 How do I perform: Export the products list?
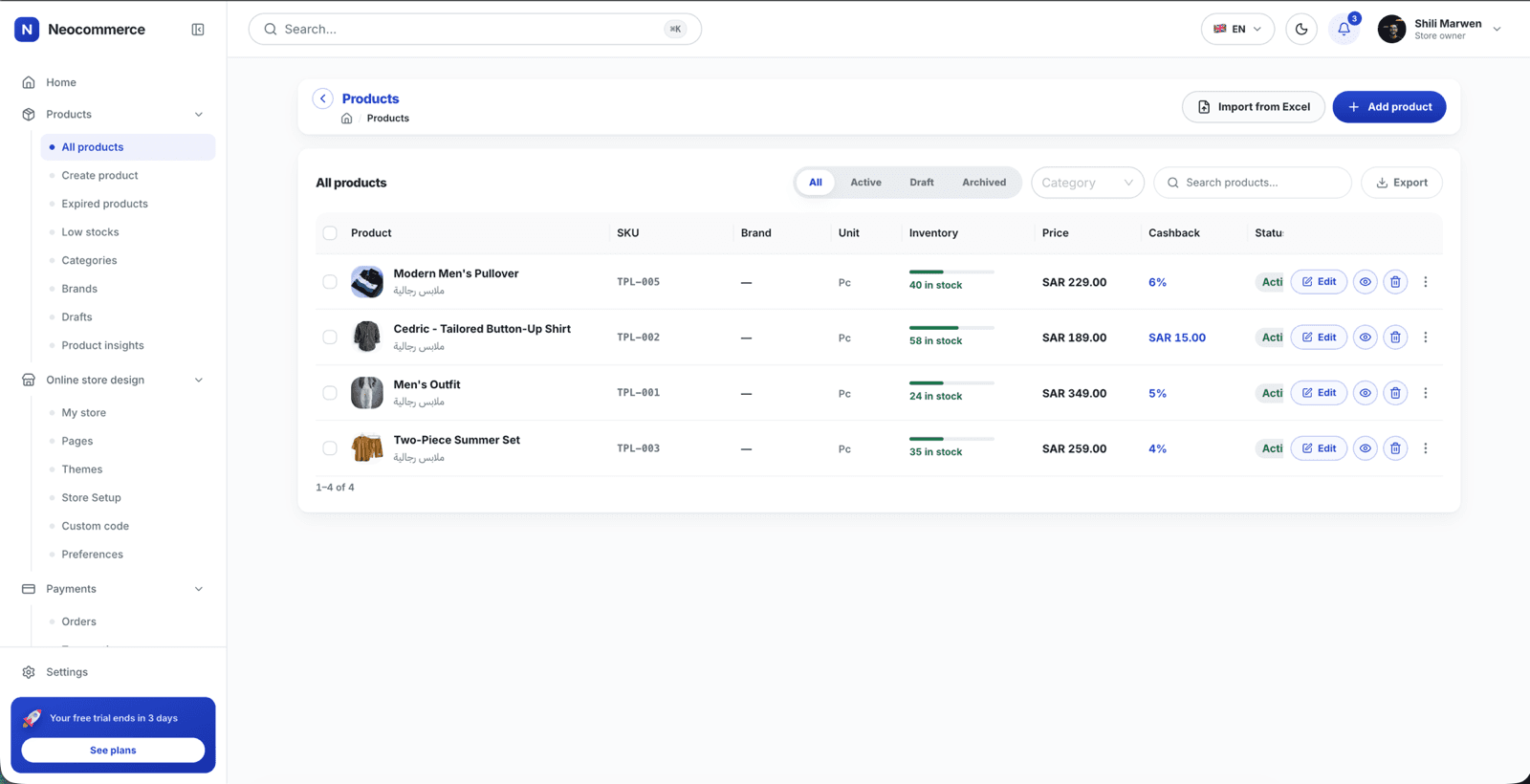[x=1402, y=183]
